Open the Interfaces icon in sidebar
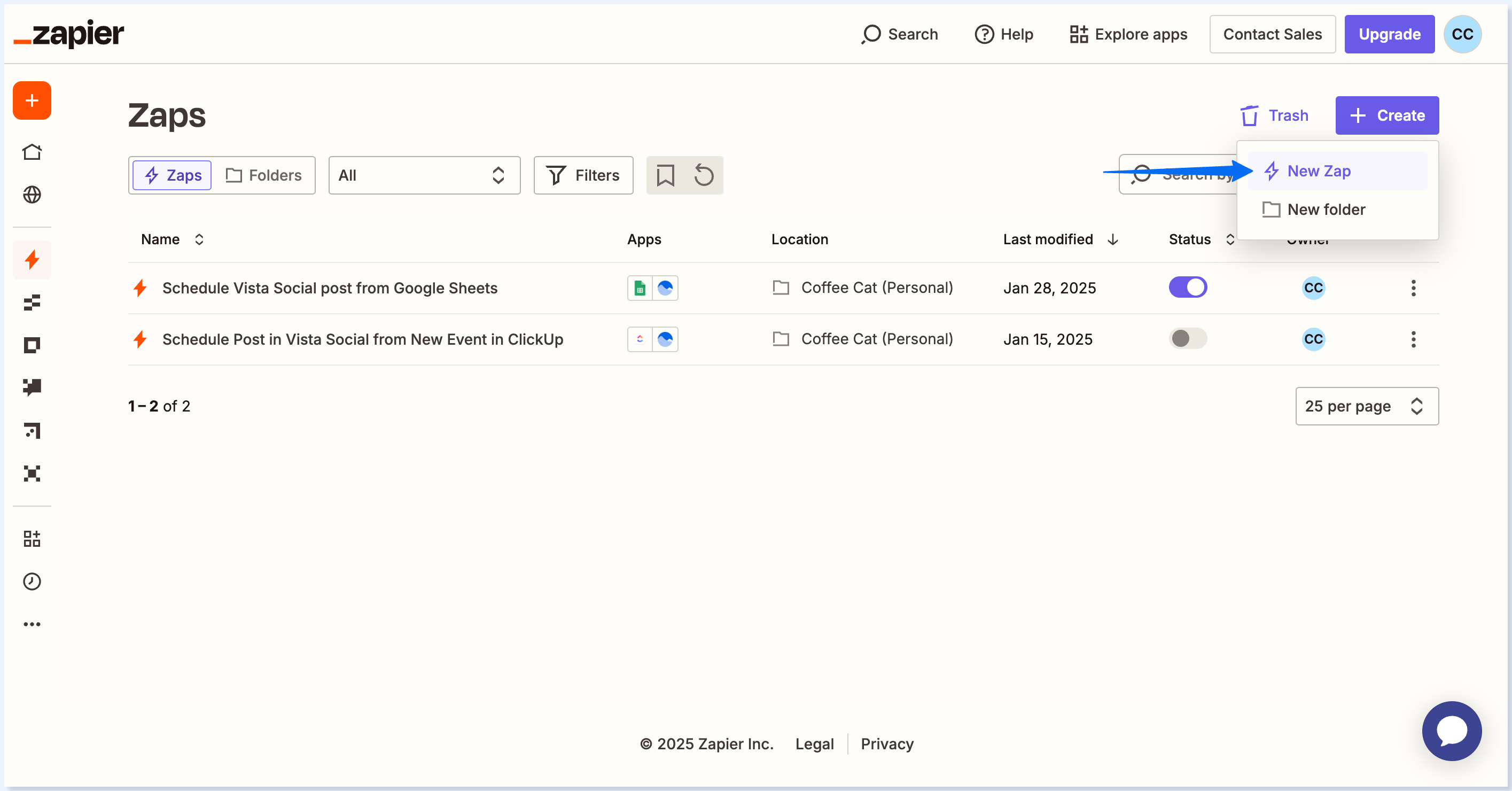 click(x=32, y=345)
